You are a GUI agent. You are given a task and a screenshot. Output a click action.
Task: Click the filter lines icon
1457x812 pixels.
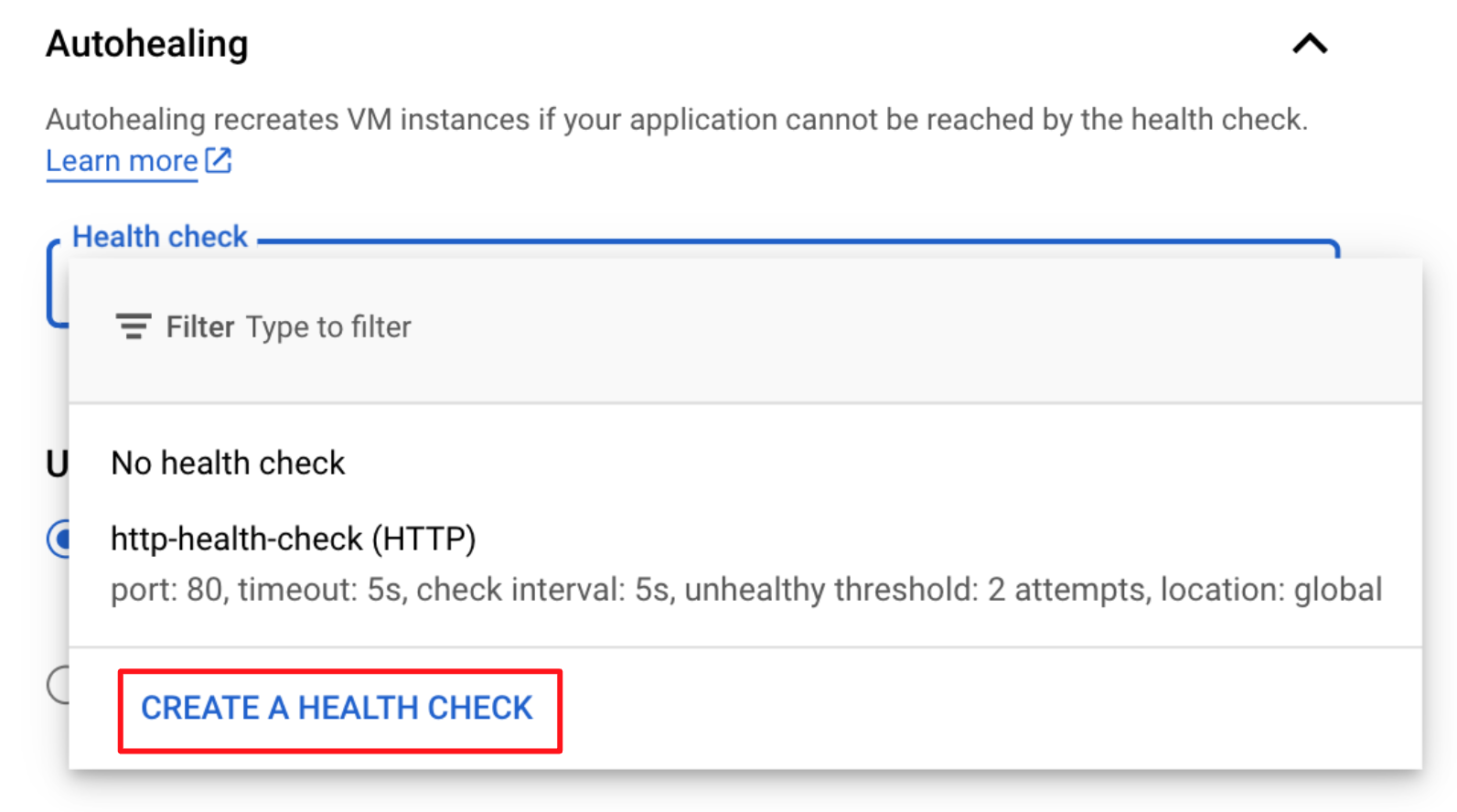pyautogui.click(x=134, y=326)
